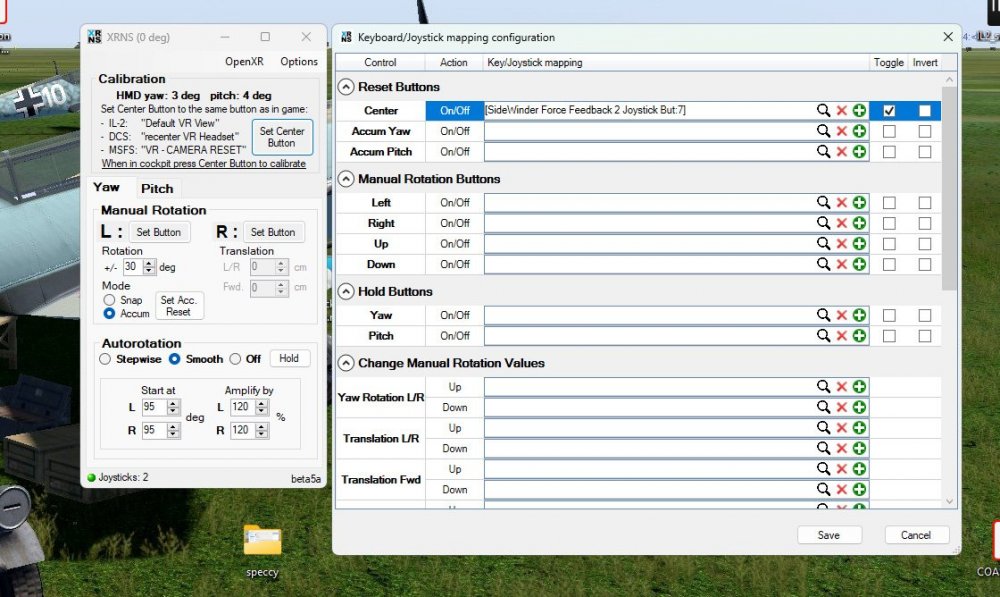Click magnifier icon in the Left rotation row
This screenshot has height=597, width=1000.
pyautogui.click(x=823, y=203)
